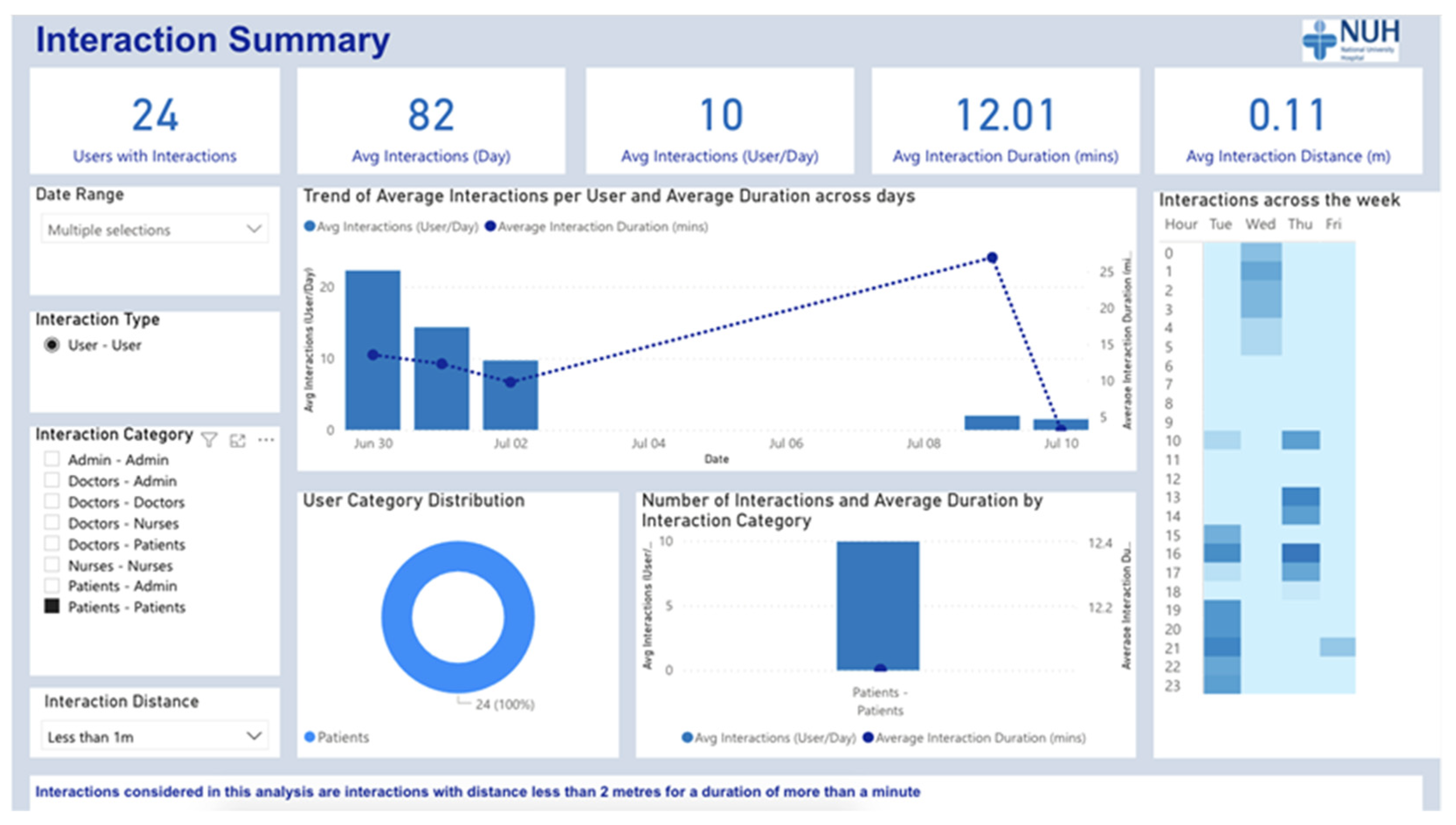Click Patients legend marker under donut chart
This screenshot has height=825, width=1456.
pos(310,737)
